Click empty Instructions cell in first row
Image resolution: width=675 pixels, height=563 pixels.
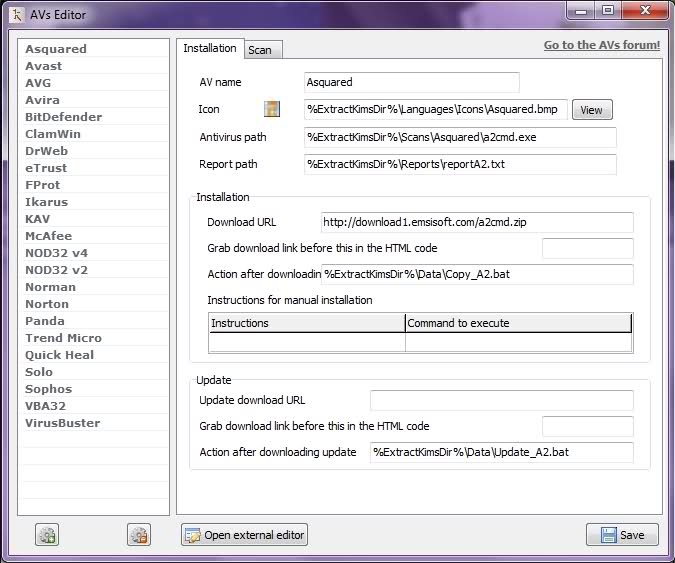pyautogui.click(x=307, y=343)
